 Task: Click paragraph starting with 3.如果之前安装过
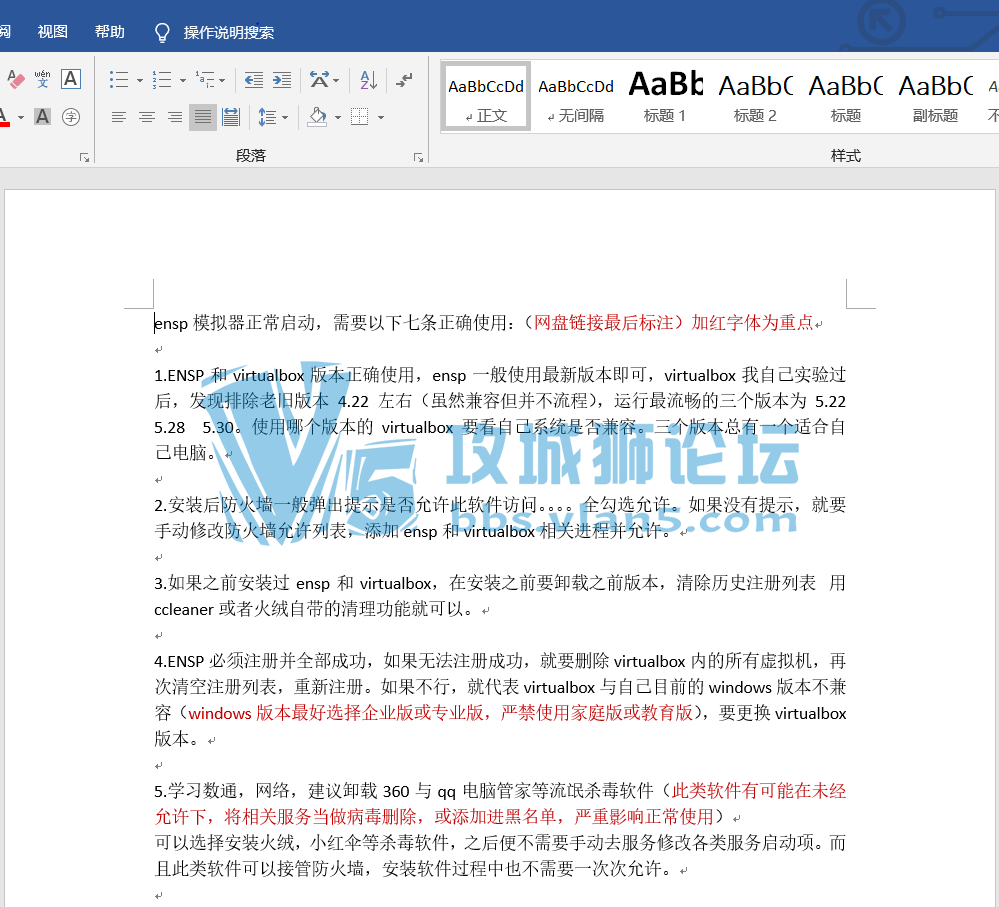pos(500,596)
